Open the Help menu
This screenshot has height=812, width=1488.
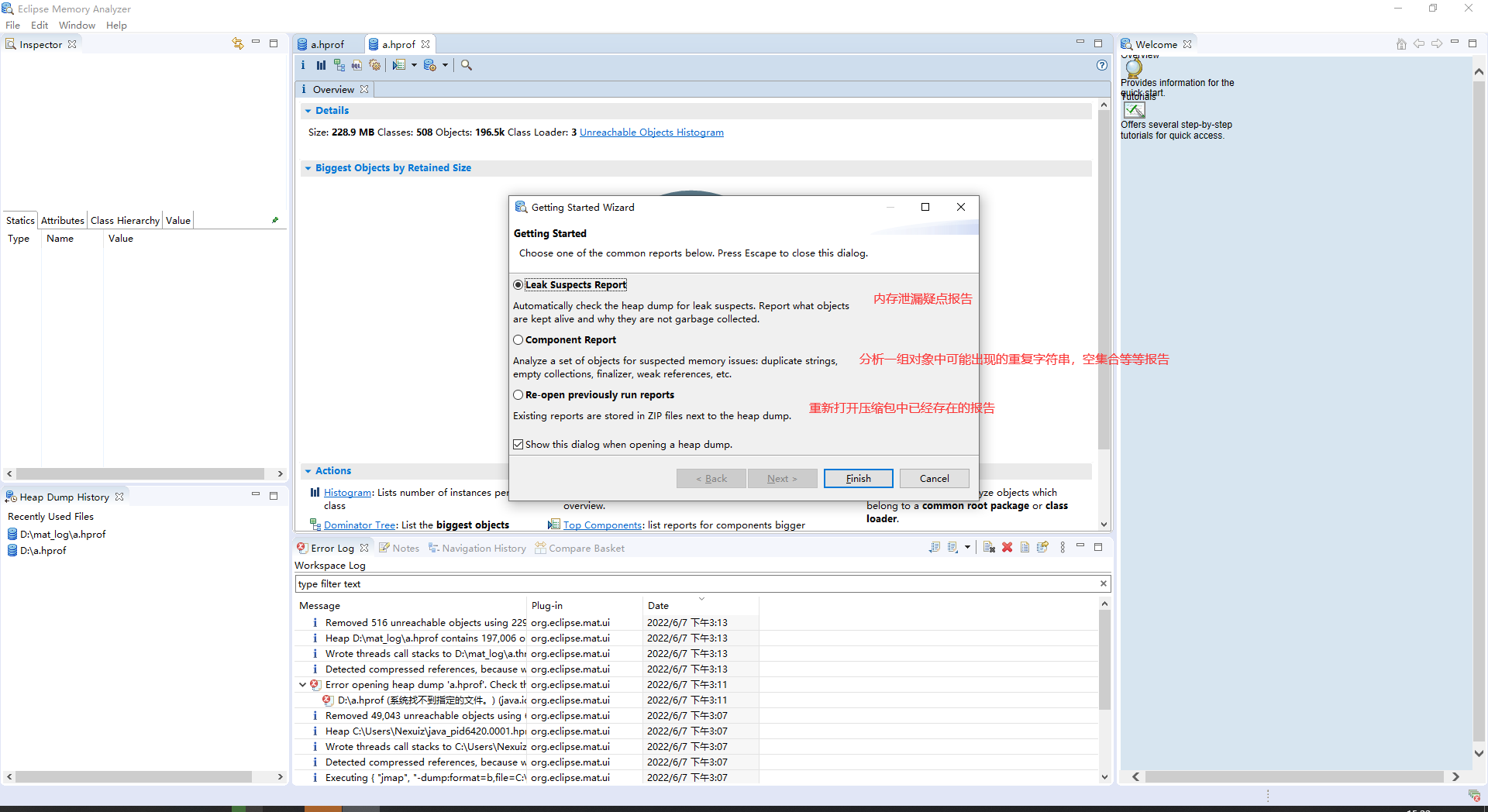116,25
